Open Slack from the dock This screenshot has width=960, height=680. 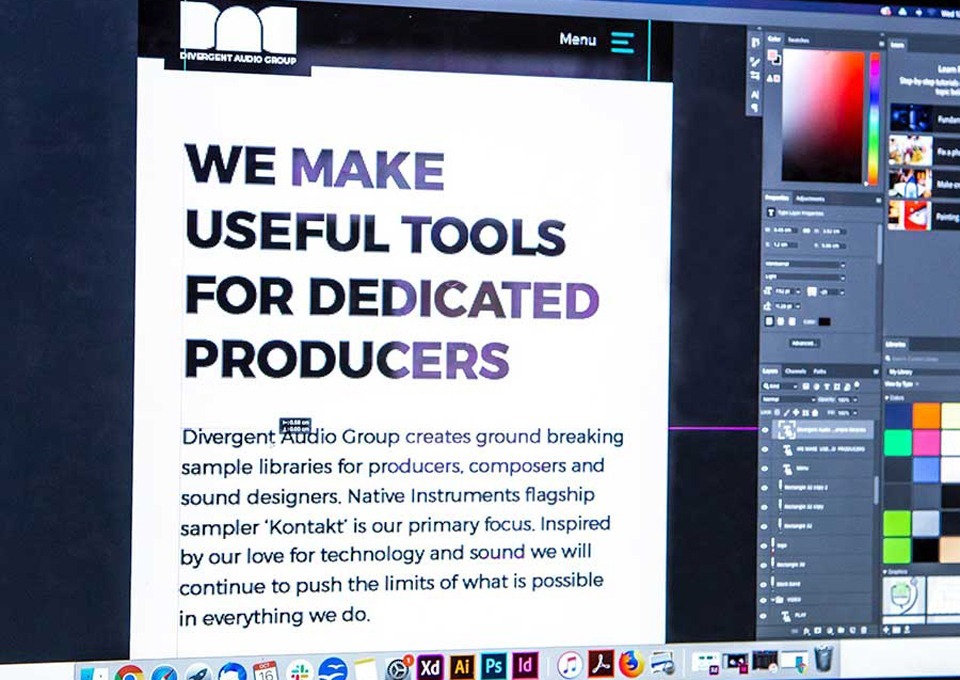click(300, 671)
